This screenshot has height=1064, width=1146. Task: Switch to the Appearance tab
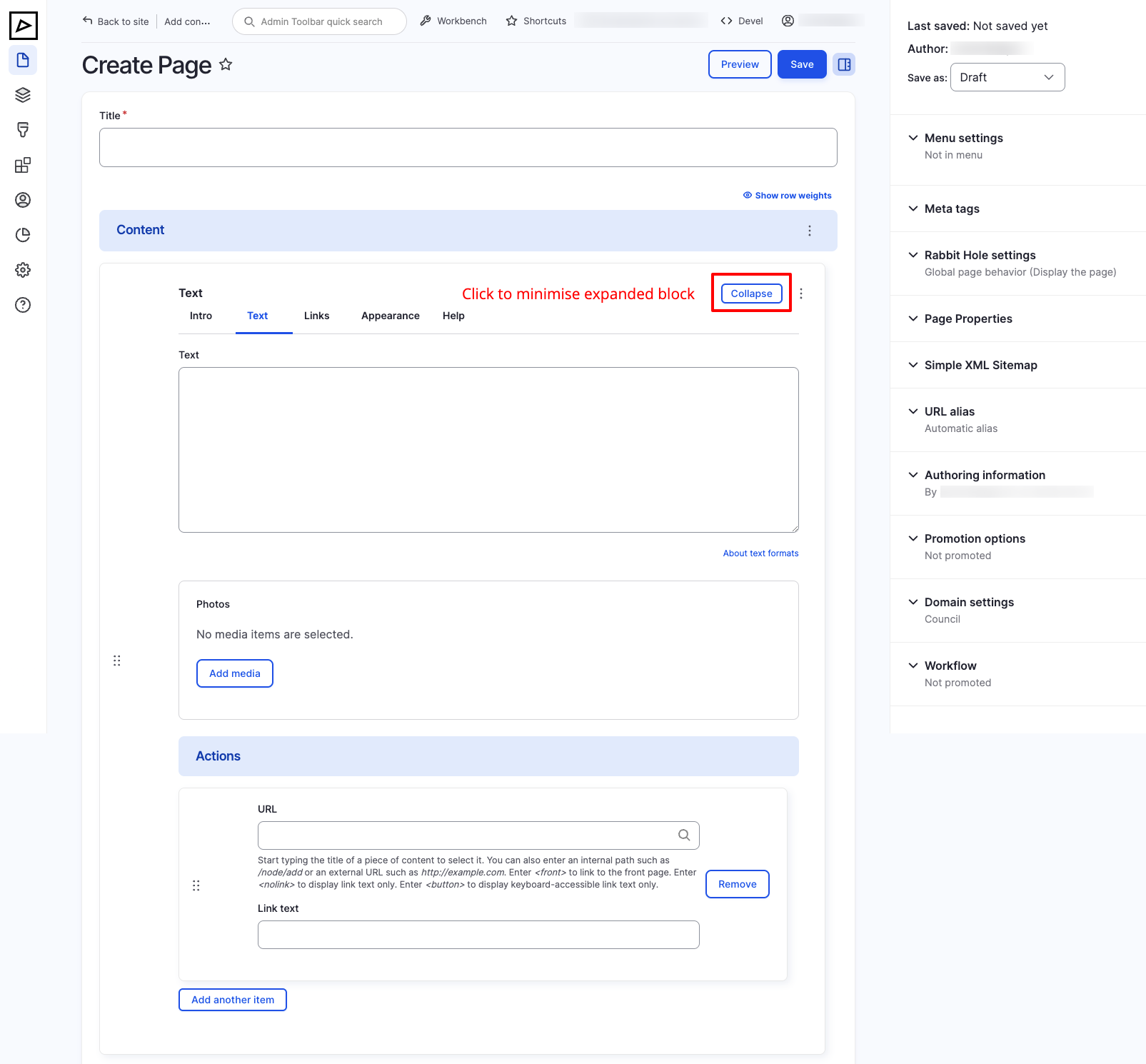coord(390,316)
